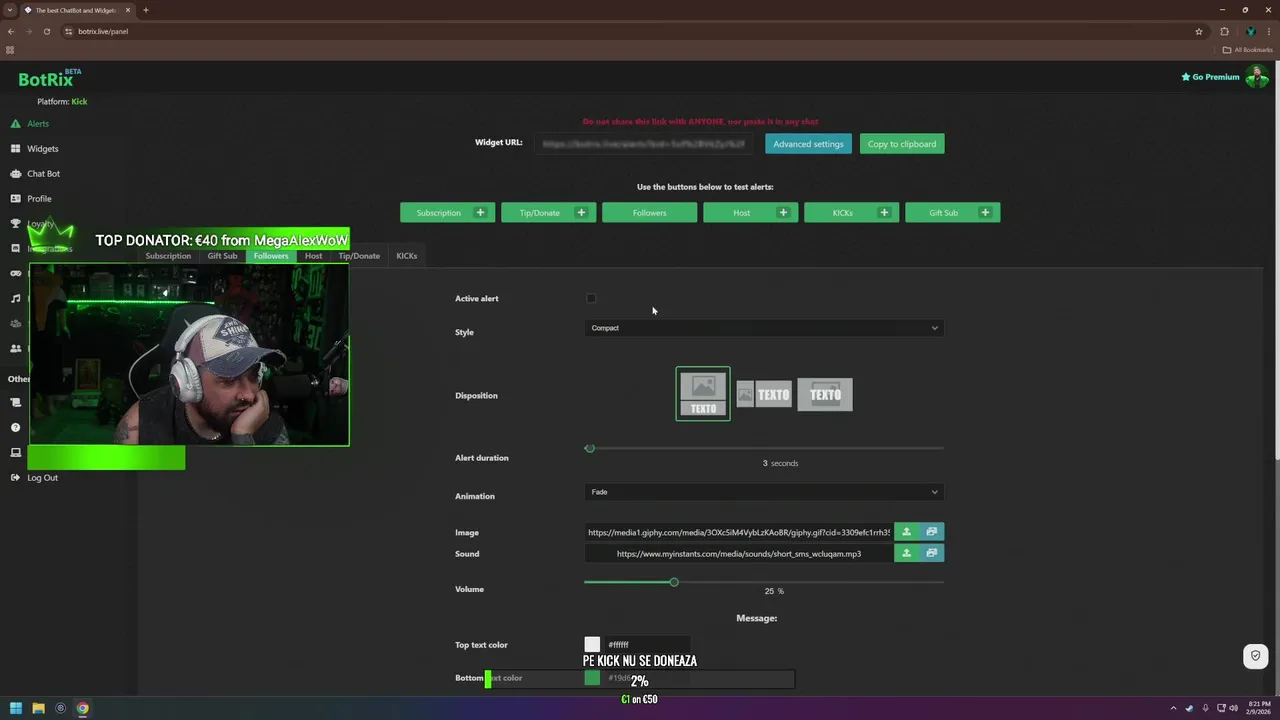Click the plus on Gift Sub test button
1280x720 pixels.
coord(985,213)
